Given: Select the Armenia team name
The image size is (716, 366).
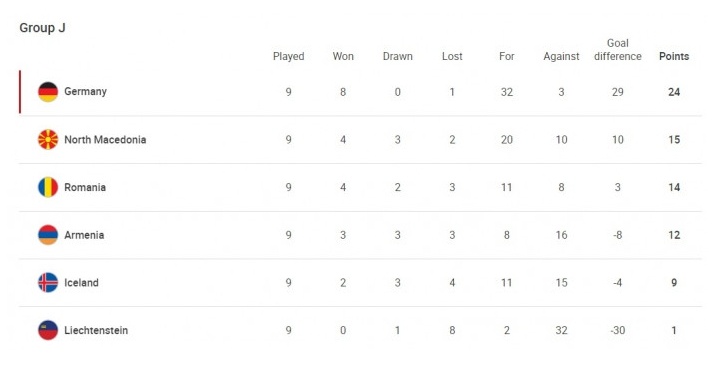Looking at the screenshot, I should (x=84, y=235).
